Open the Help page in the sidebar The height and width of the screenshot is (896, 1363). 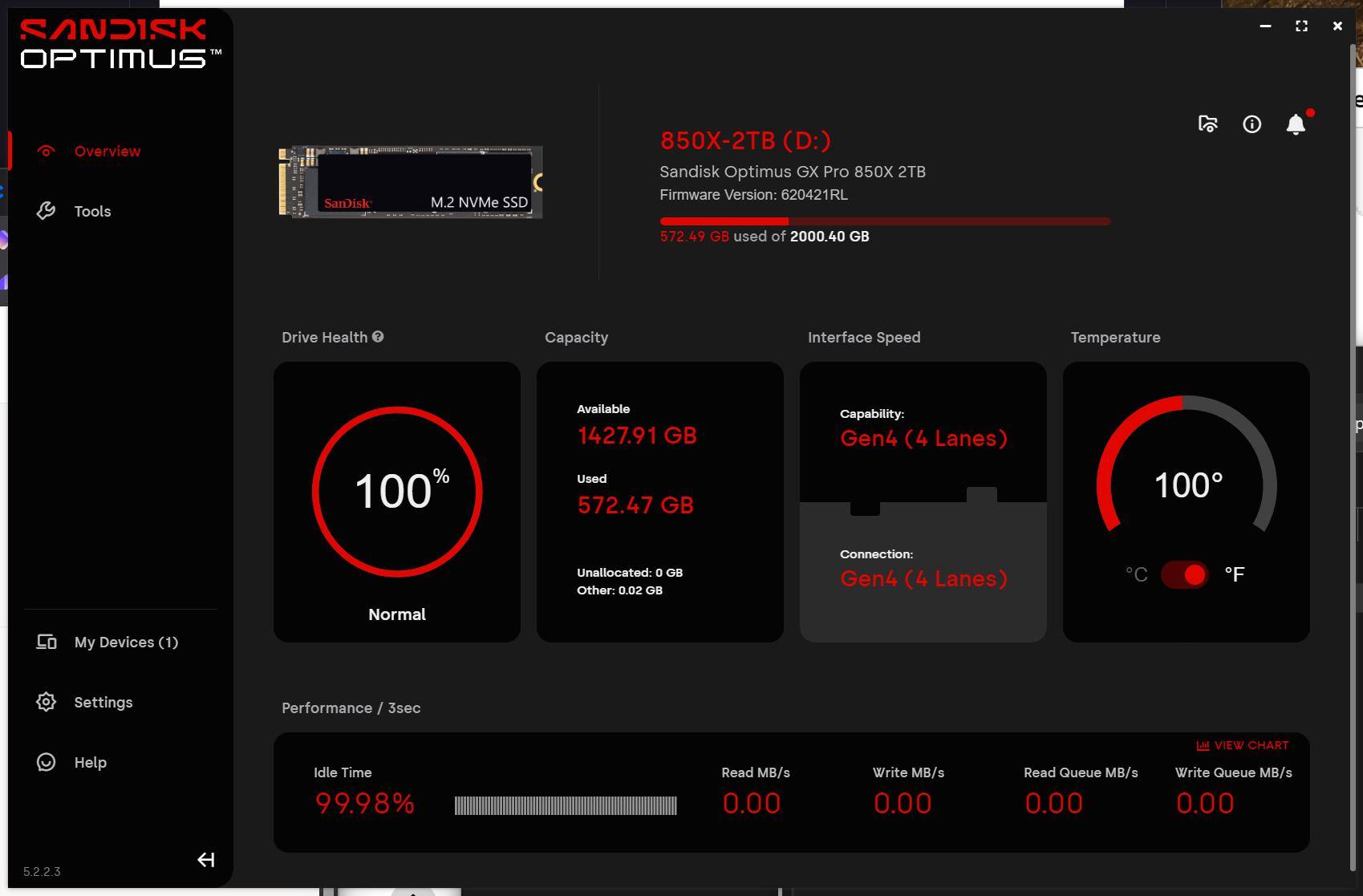[x=90, y=762]
